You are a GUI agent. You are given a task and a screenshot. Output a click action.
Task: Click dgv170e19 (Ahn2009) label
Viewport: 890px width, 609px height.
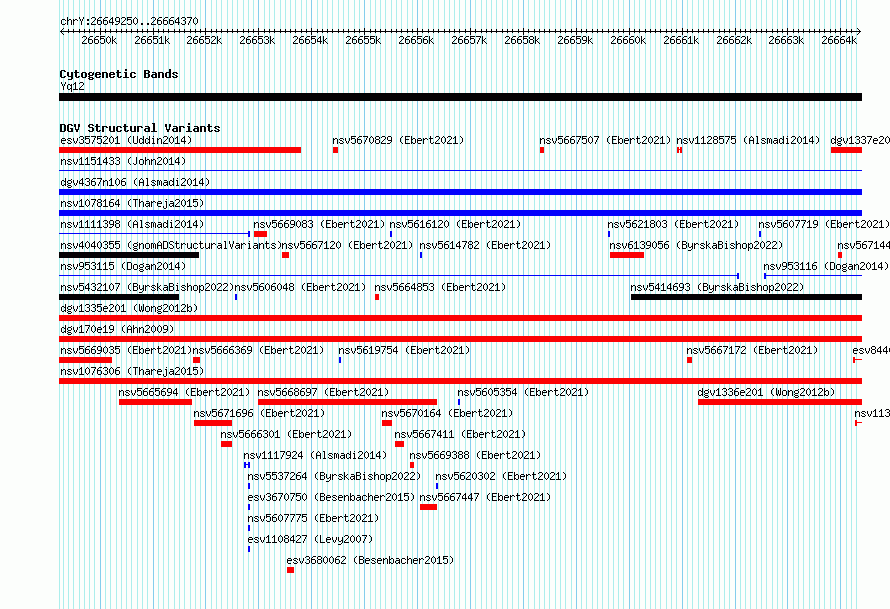tap(117, 329)
